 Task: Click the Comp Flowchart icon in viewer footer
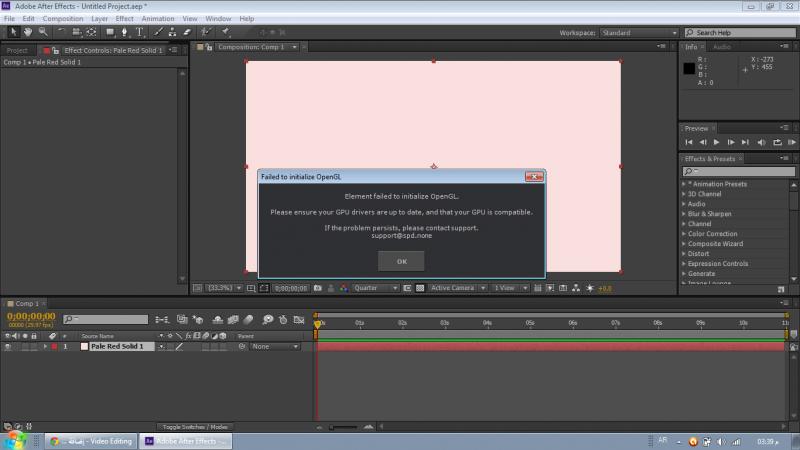(576, 288)
